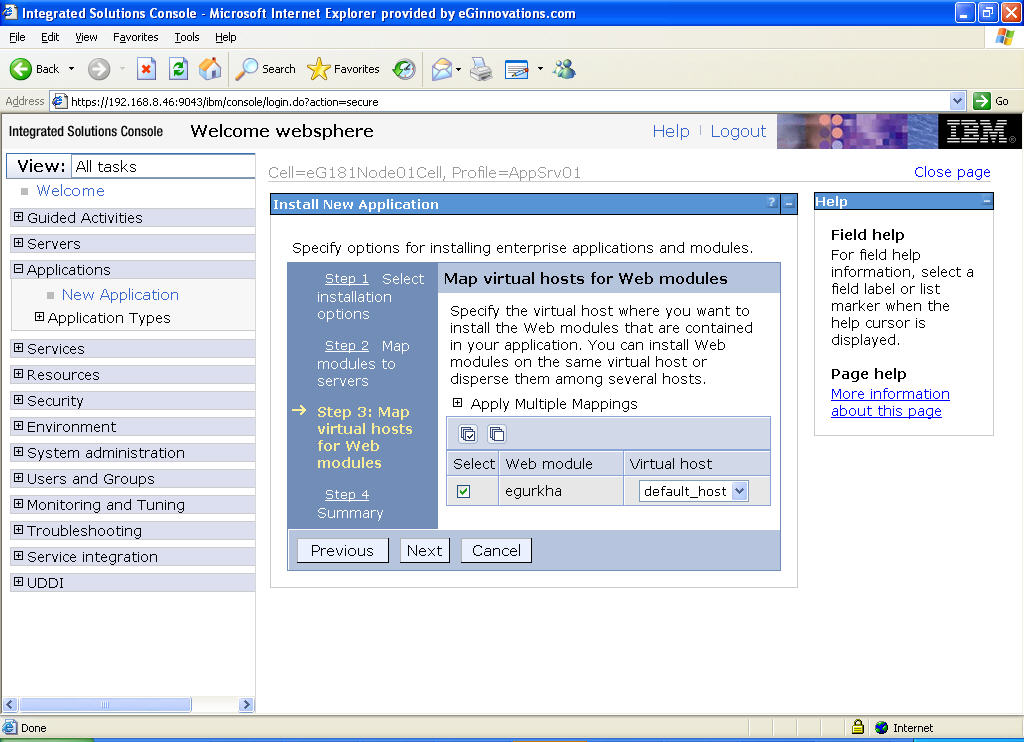Expand the Troubleshooting tree node
This screenshot has height=742, width=1024.
(x=18, y=530)
